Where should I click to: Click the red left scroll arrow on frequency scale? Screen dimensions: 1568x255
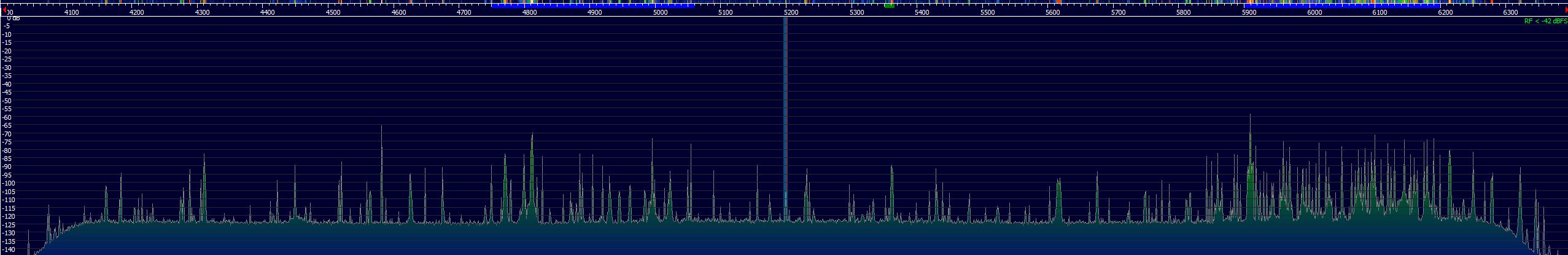coord(5,10)
